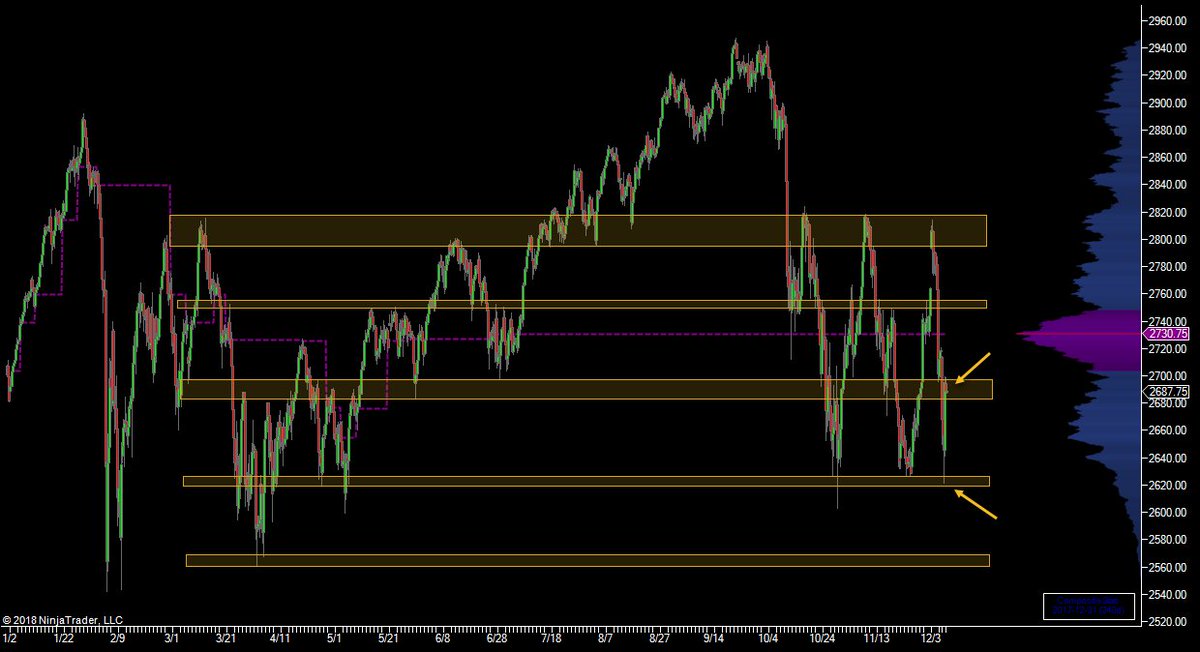Select the lower yellow arrow annotation near 2610

coord(975,505)
